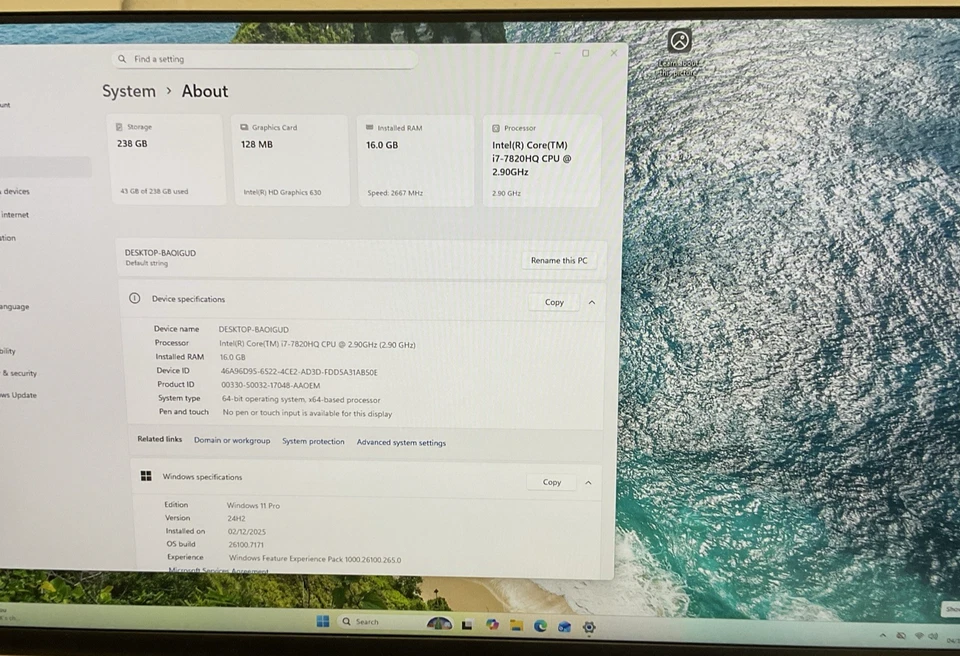
Task: Click Learn about this picture desktop icon
Action: (679, 53)
